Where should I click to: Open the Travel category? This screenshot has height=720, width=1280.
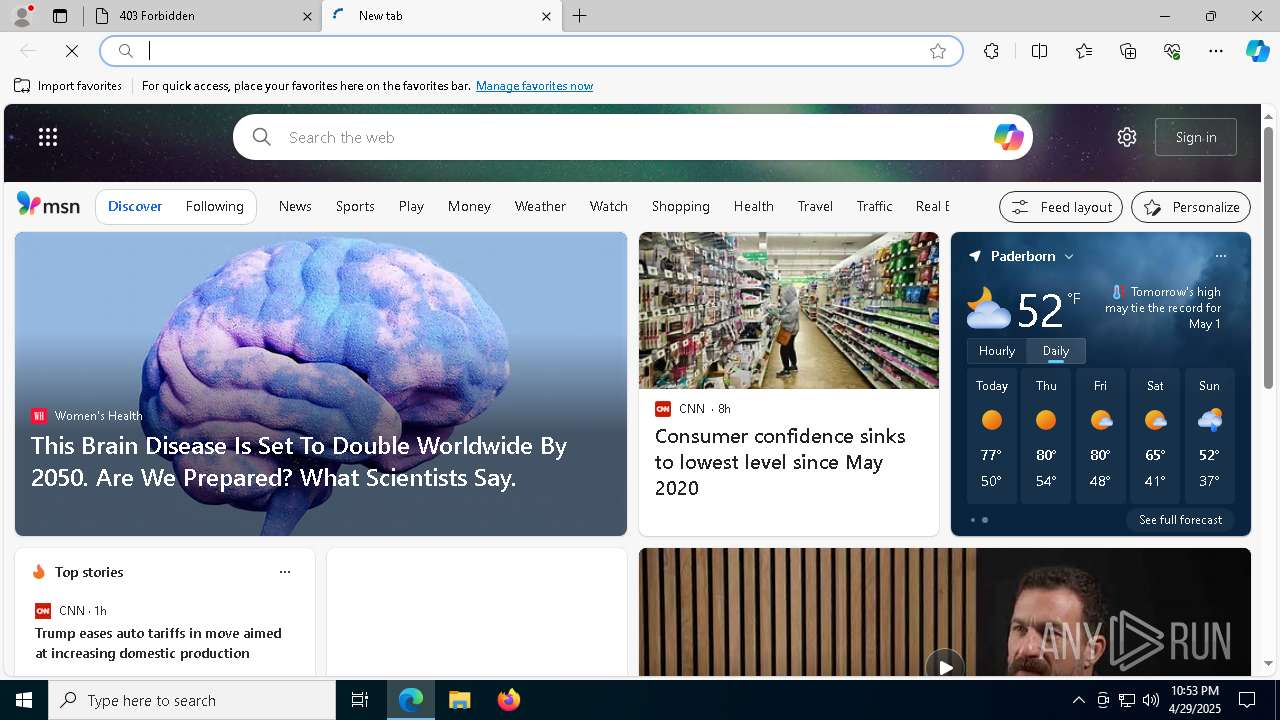815,206
